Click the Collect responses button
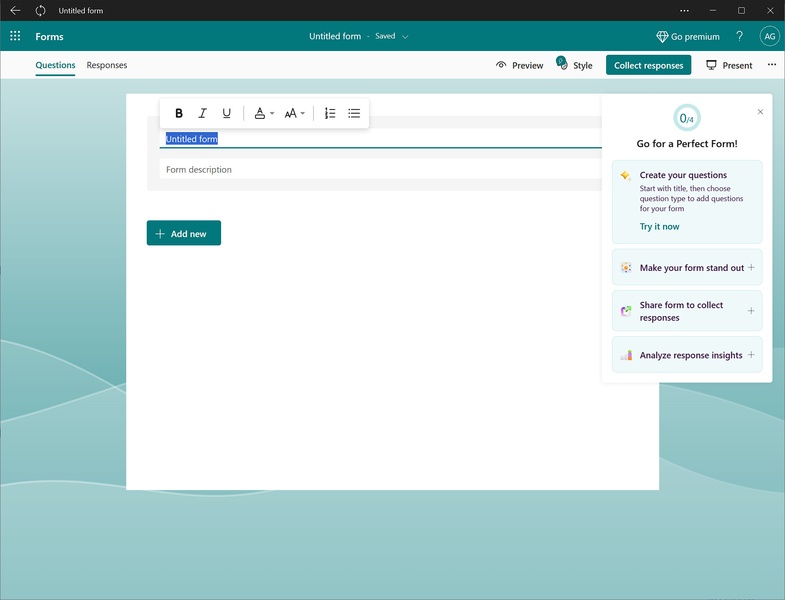The width and height of the screenshot is (785, 600). click(x=648, y=66)
